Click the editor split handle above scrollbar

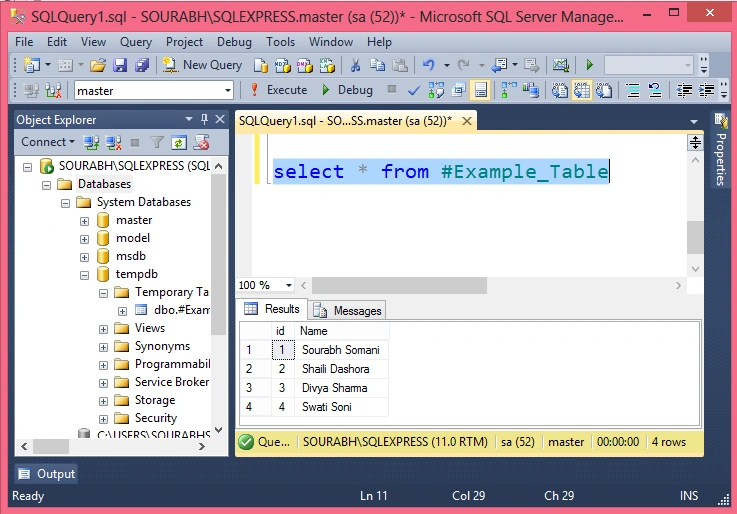[695, 142]
